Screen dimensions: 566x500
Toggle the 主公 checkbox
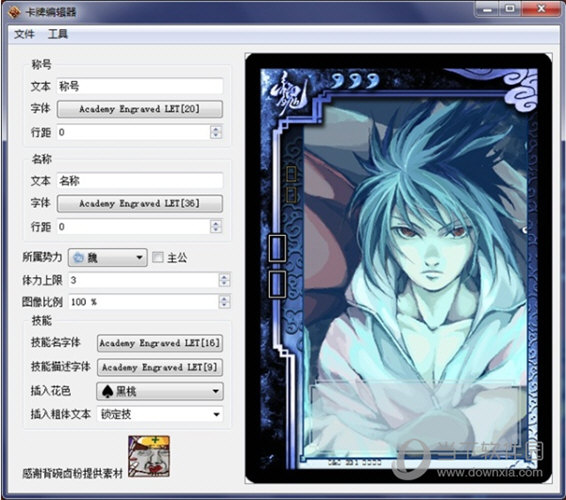click(x=158, y=257)
